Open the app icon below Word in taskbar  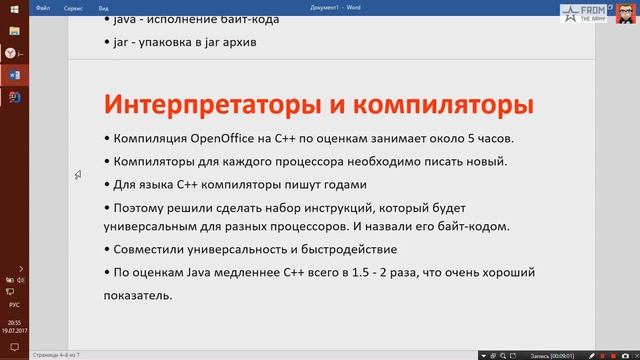(x=15, y=97)
